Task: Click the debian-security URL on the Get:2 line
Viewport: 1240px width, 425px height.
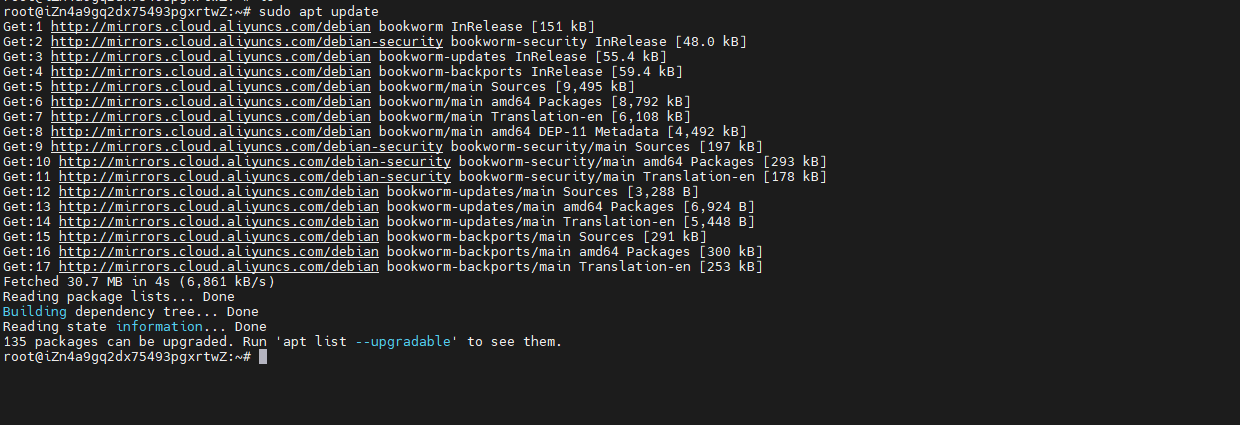Action: [x=246, y=41]
